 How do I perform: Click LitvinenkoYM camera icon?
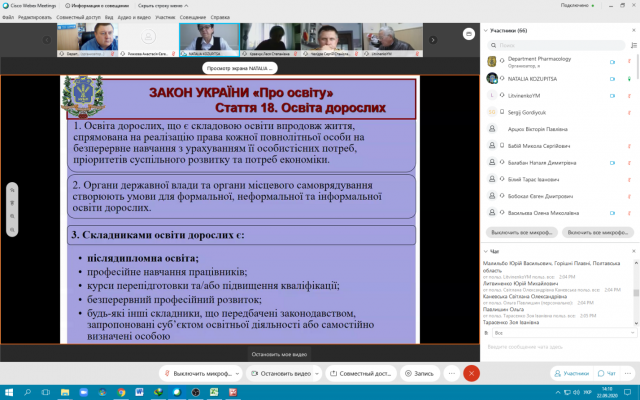pos(612,96)
